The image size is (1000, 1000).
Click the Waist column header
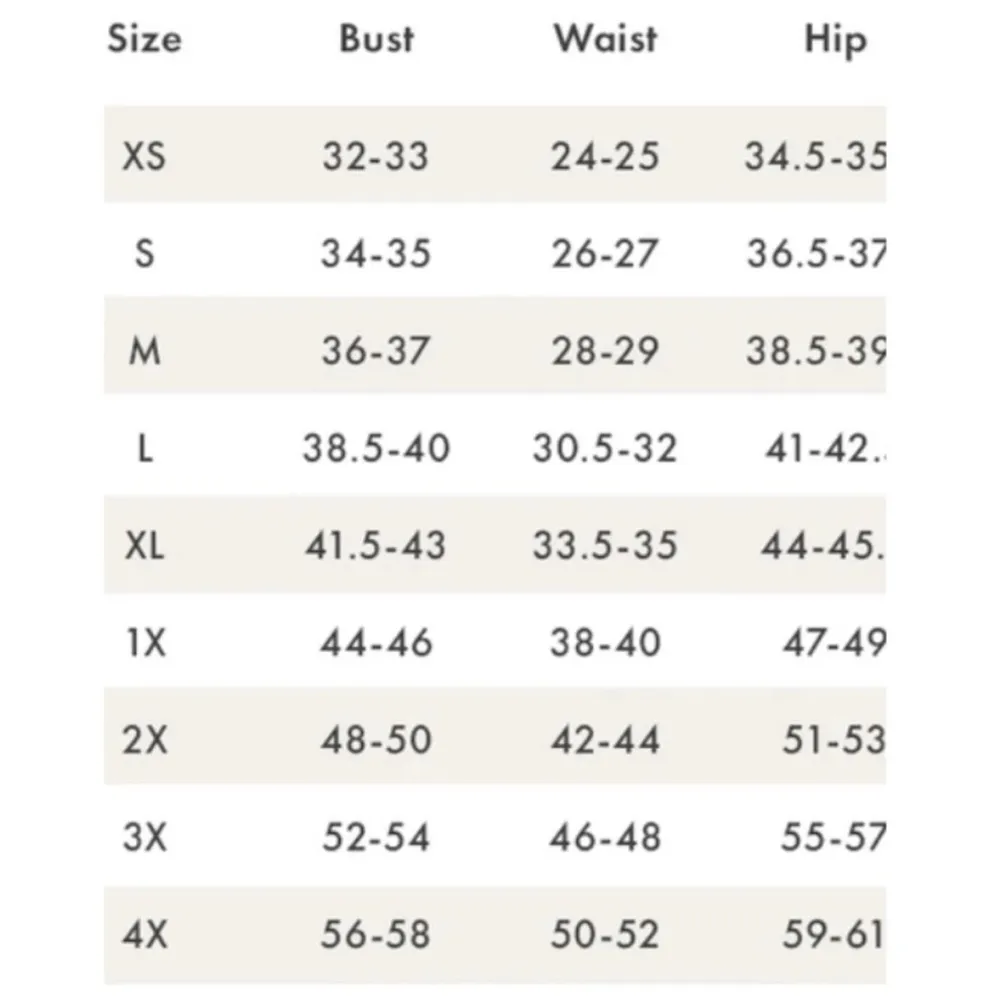click(606, 40)
